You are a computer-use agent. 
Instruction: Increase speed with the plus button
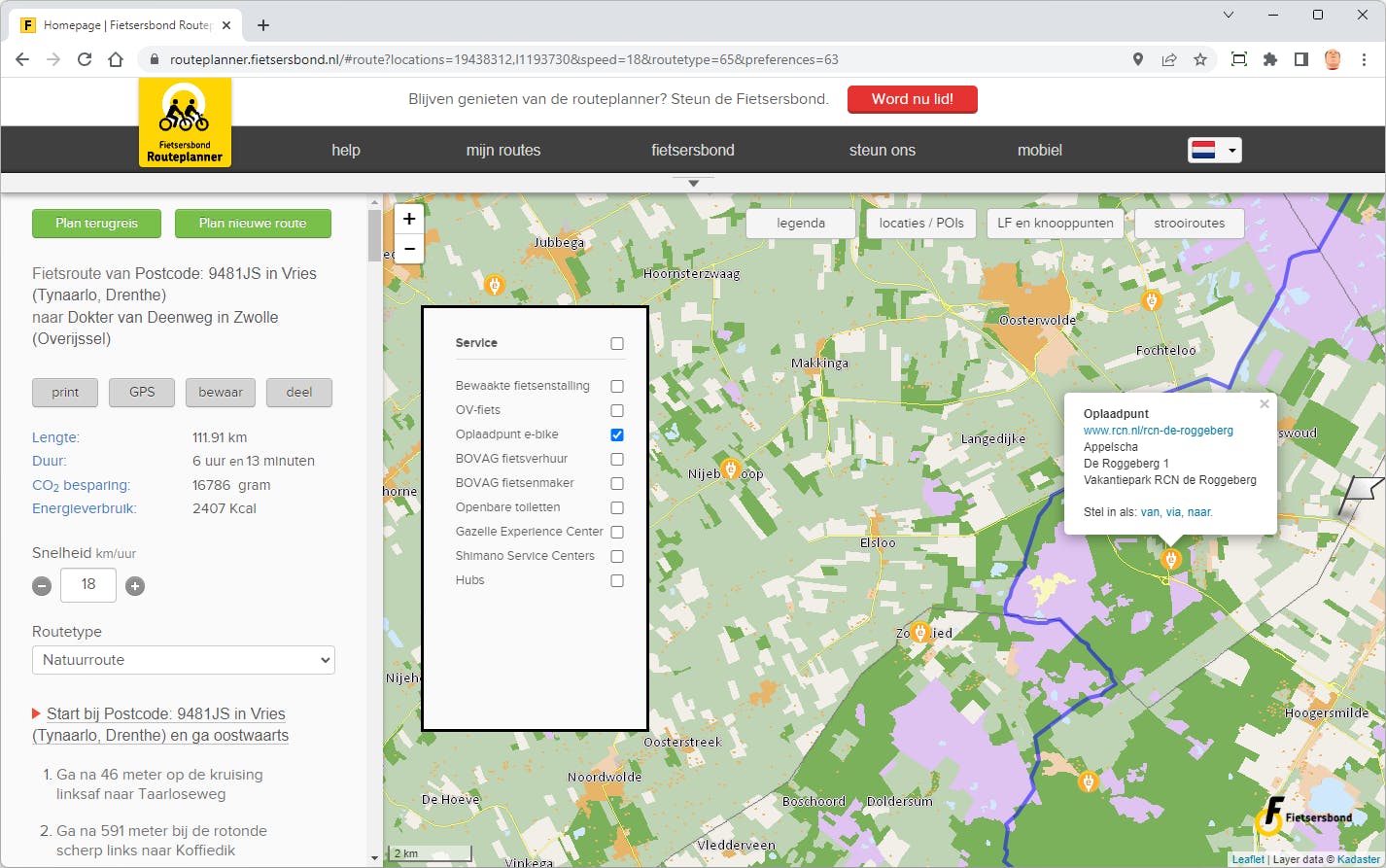(x=135, y=585)
